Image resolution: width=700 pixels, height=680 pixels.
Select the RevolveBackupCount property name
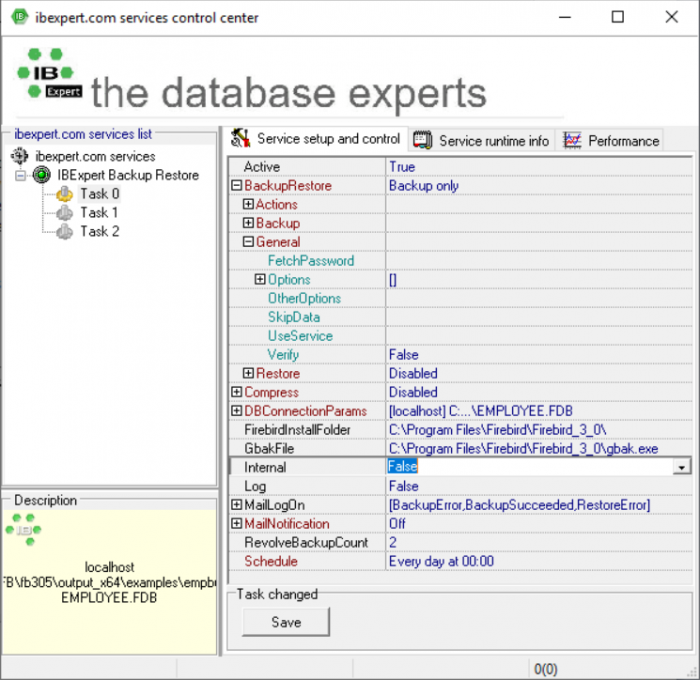[x=306, y=542]
